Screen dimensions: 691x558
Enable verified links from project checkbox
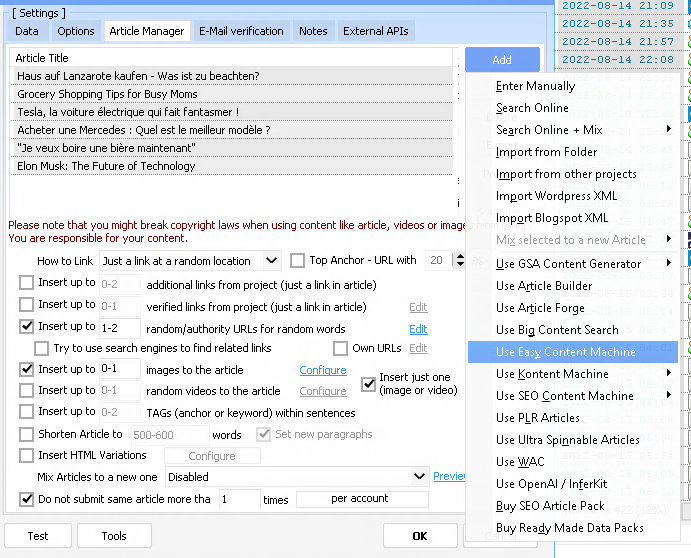pos(26,305)
